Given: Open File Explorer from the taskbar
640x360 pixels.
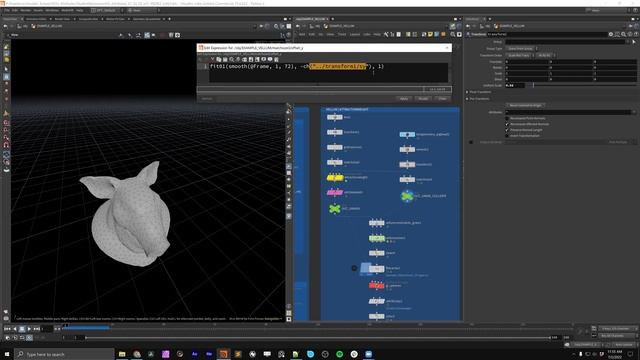Looking at the screenshot, I should [122, 354].
